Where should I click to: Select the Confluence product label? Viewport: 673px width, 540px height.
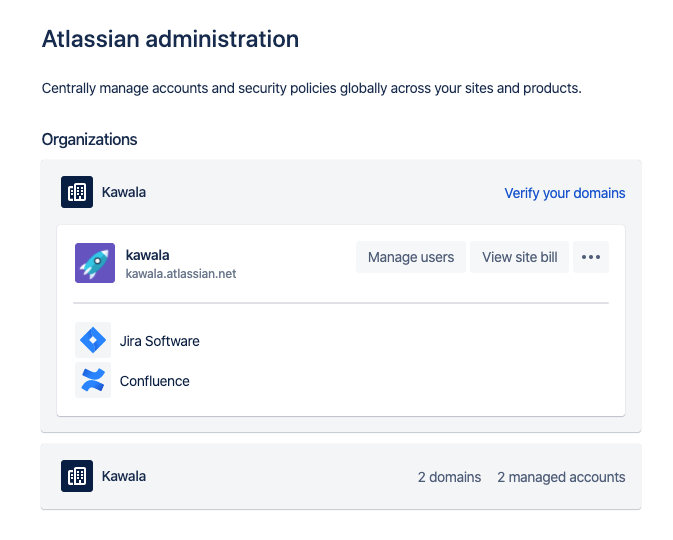point(155,381)
